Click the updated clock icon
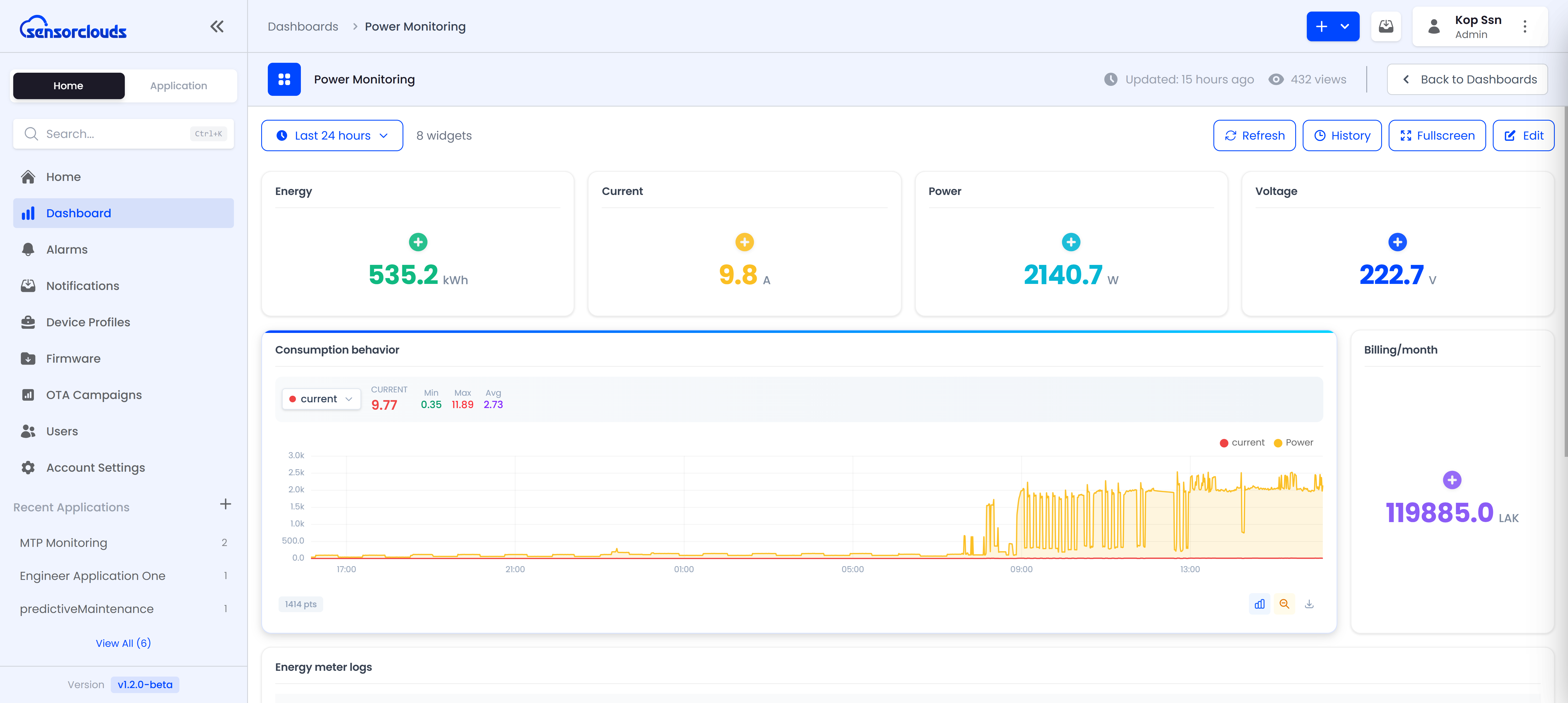The image size is (1568, 703). point(1111,79)
